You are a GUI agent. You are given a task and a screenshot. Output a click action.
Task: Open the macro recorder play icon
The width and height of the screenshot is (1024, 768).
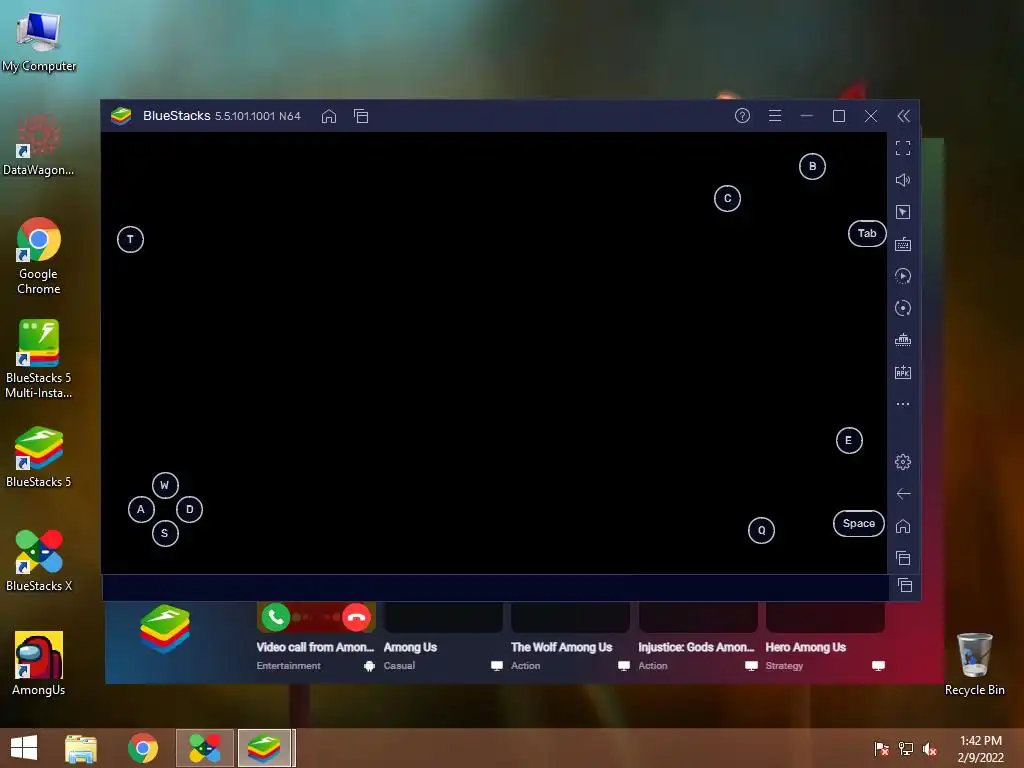[x=903, y=276]
